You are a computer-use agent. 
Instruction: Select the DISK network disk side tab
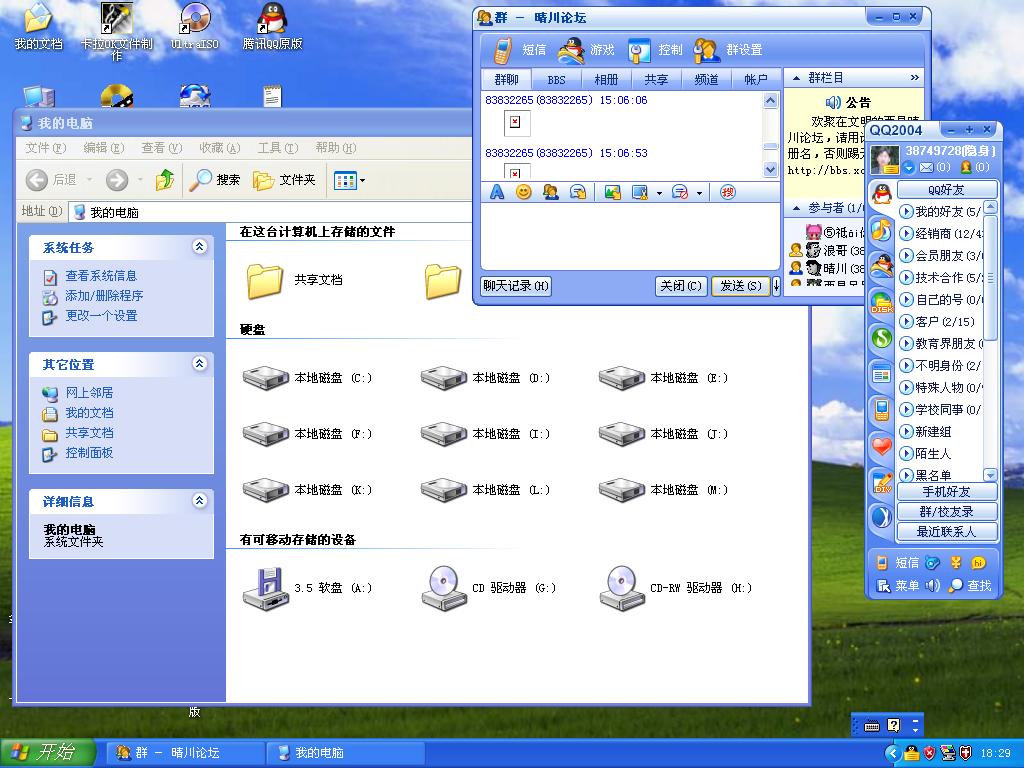click(882, 302)
